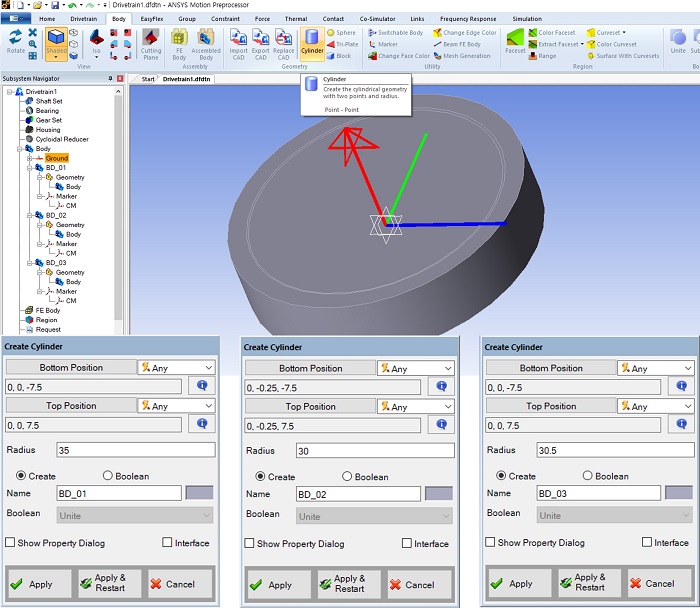Screen dimensions: 700x608
Task: Open the Contact ribbon tab
Action: tap(333, 19)
